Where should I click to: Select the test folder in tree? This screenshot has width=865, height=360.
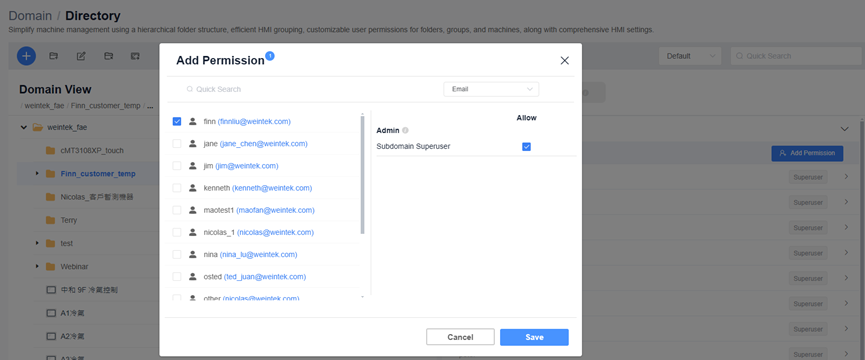[67, 243]
